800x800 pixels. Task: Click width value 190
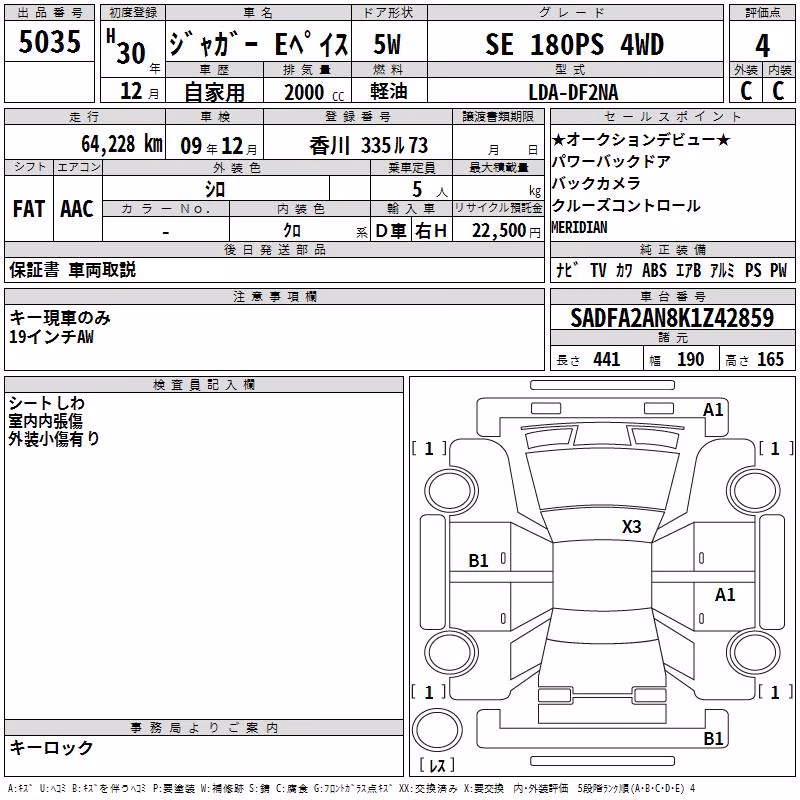point(690,359)
